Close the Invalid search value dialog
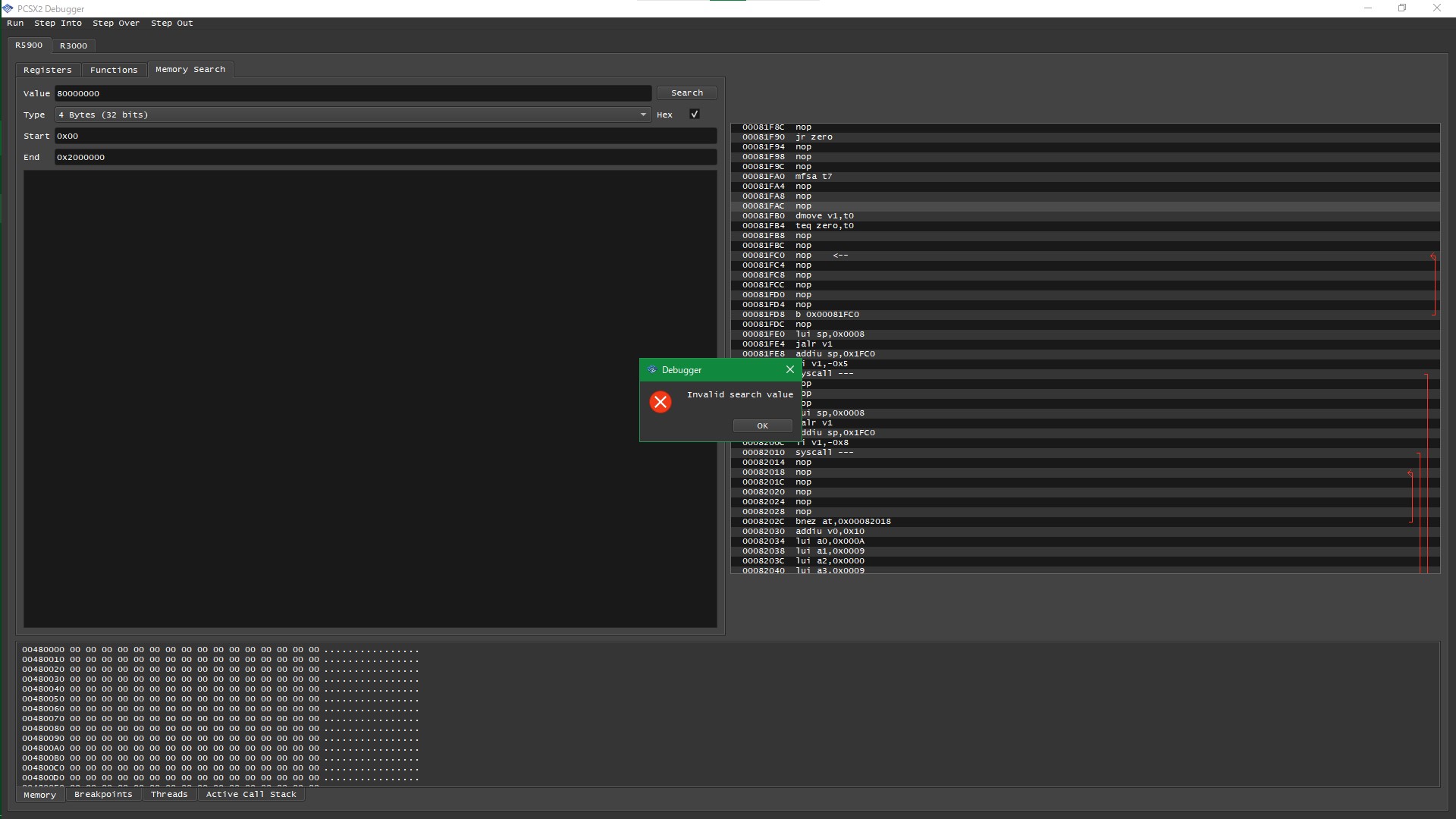 (x=789, y=369)
